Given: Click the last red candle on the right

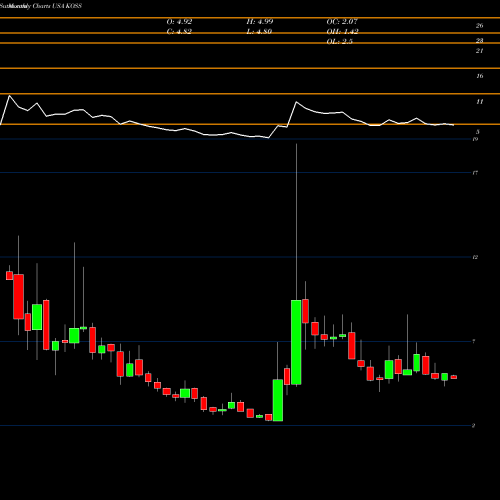Looking at the screenshot, I should tap(454, 377).
